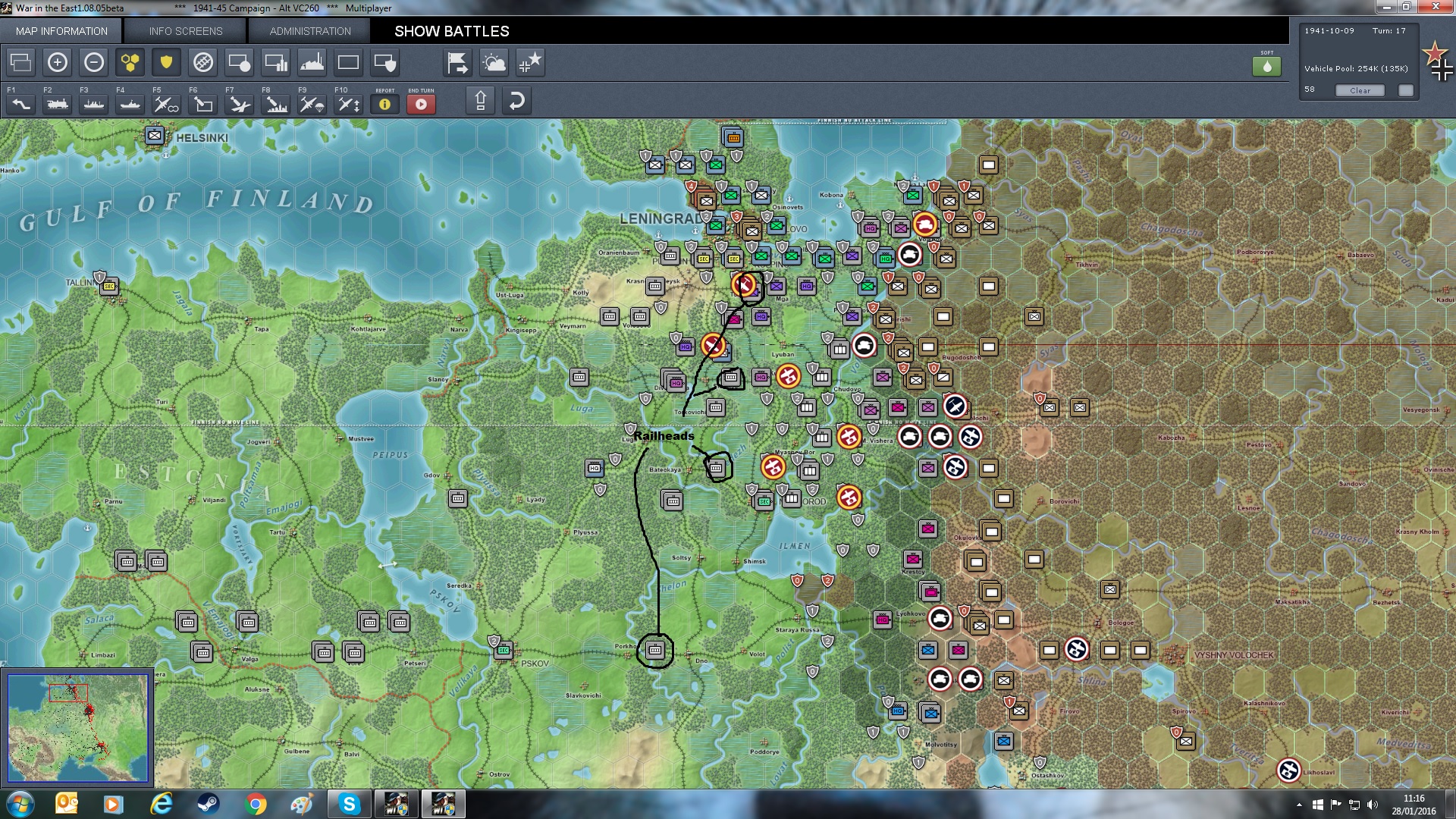The width and height of the screenshot is (1456, 819).
Task: Select the F10 air transfer mode
Action: coord(349,104)
